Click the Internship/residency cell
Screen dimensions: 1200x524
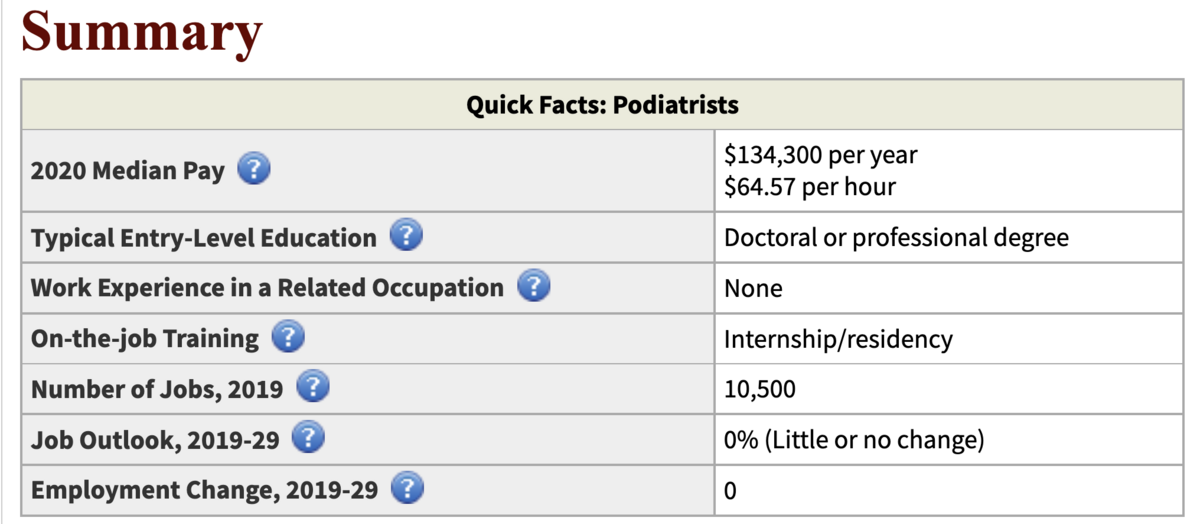pyautogui.click(x=838, y=339)
